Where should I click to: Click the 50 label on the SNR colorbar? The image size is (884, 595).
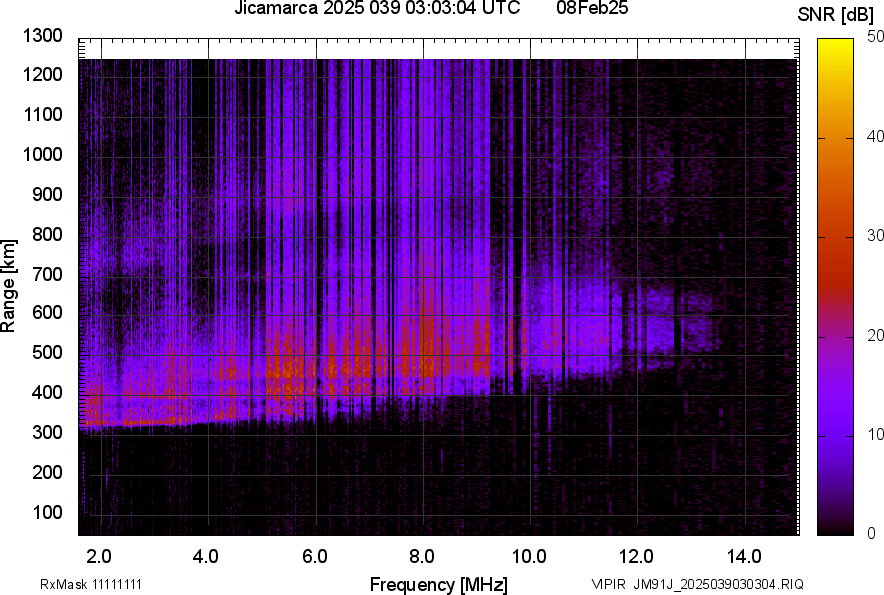876,36
